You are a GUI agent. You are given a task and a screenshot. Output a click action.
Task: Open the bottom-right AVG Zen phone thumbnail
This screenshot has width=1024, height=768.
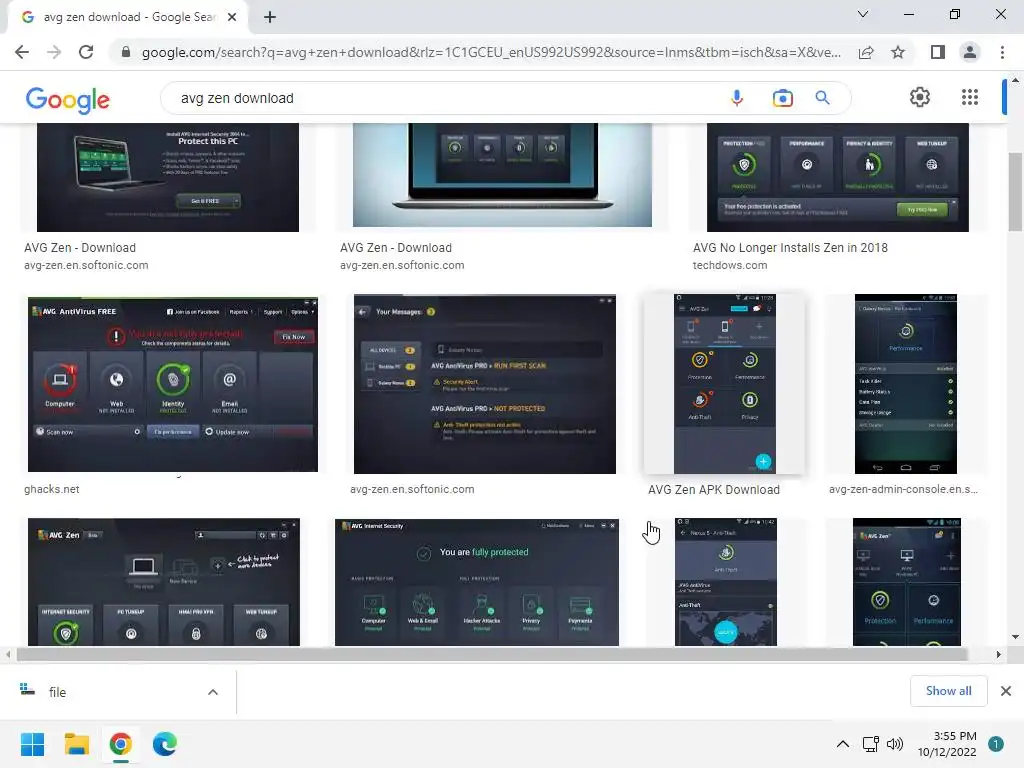point(906,582)
